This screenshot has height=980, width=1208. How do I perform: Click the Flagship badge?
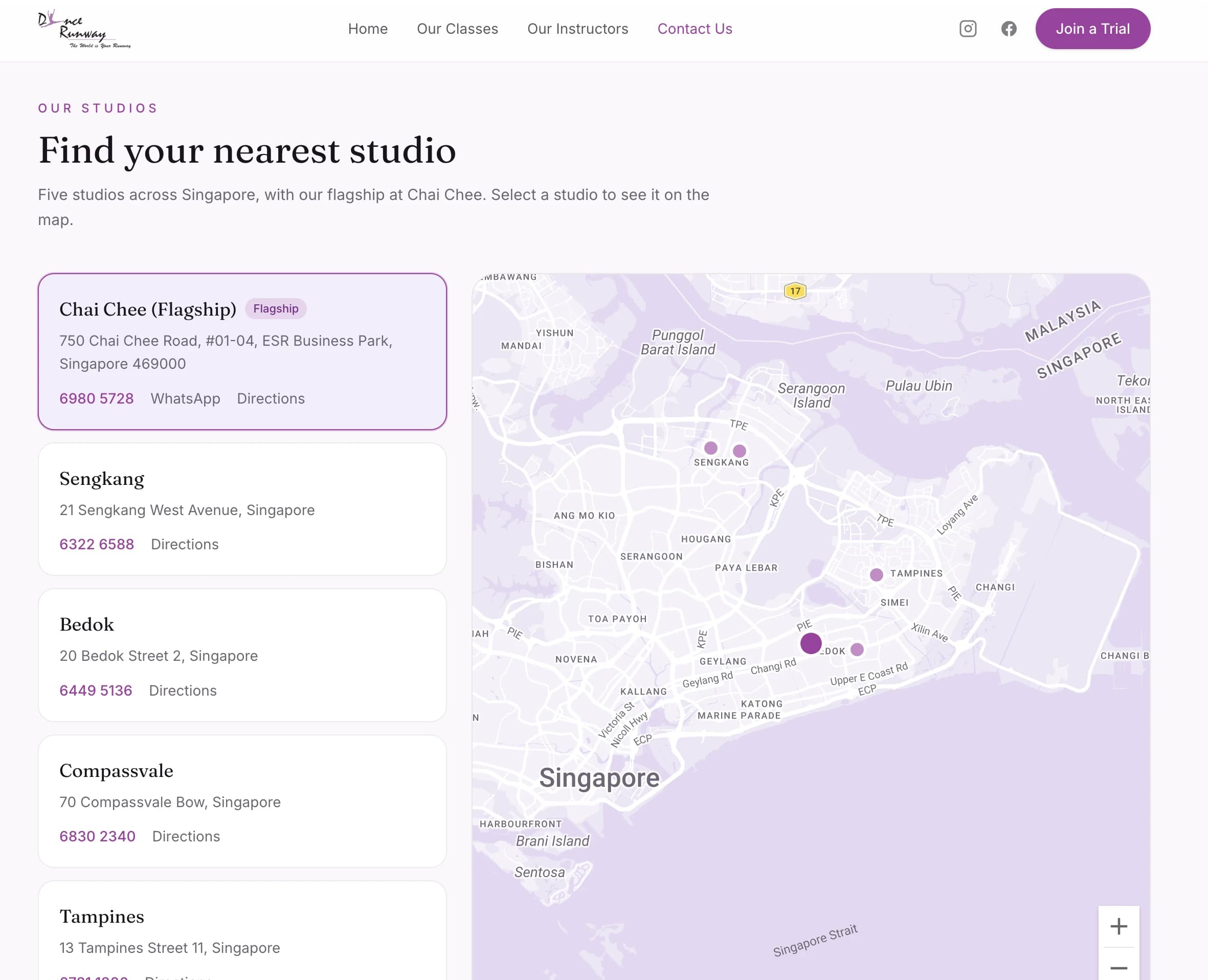tap(276, 309)
